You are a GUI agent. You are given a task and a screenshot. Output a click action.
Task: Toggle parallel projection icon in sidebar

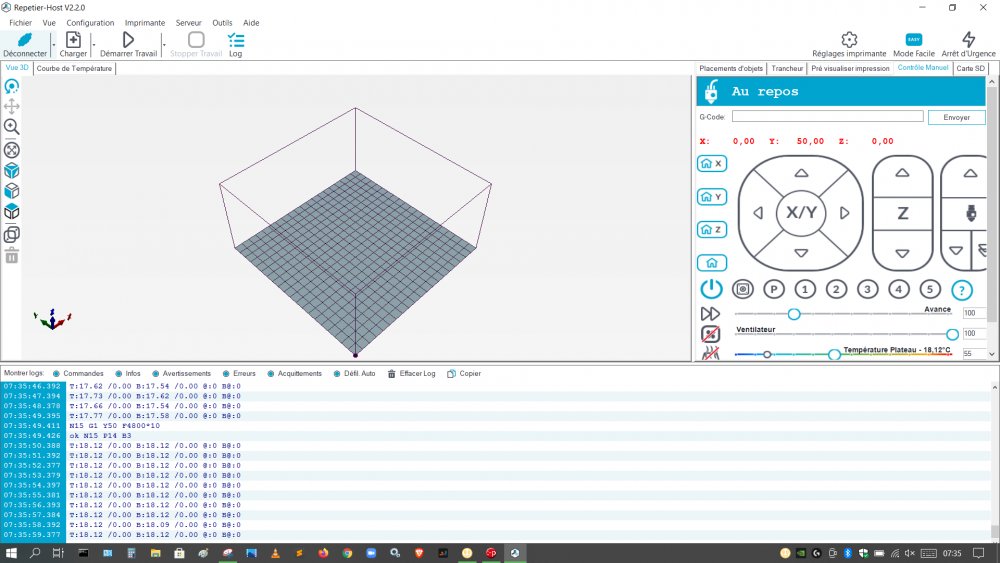[x=11, y=235]
